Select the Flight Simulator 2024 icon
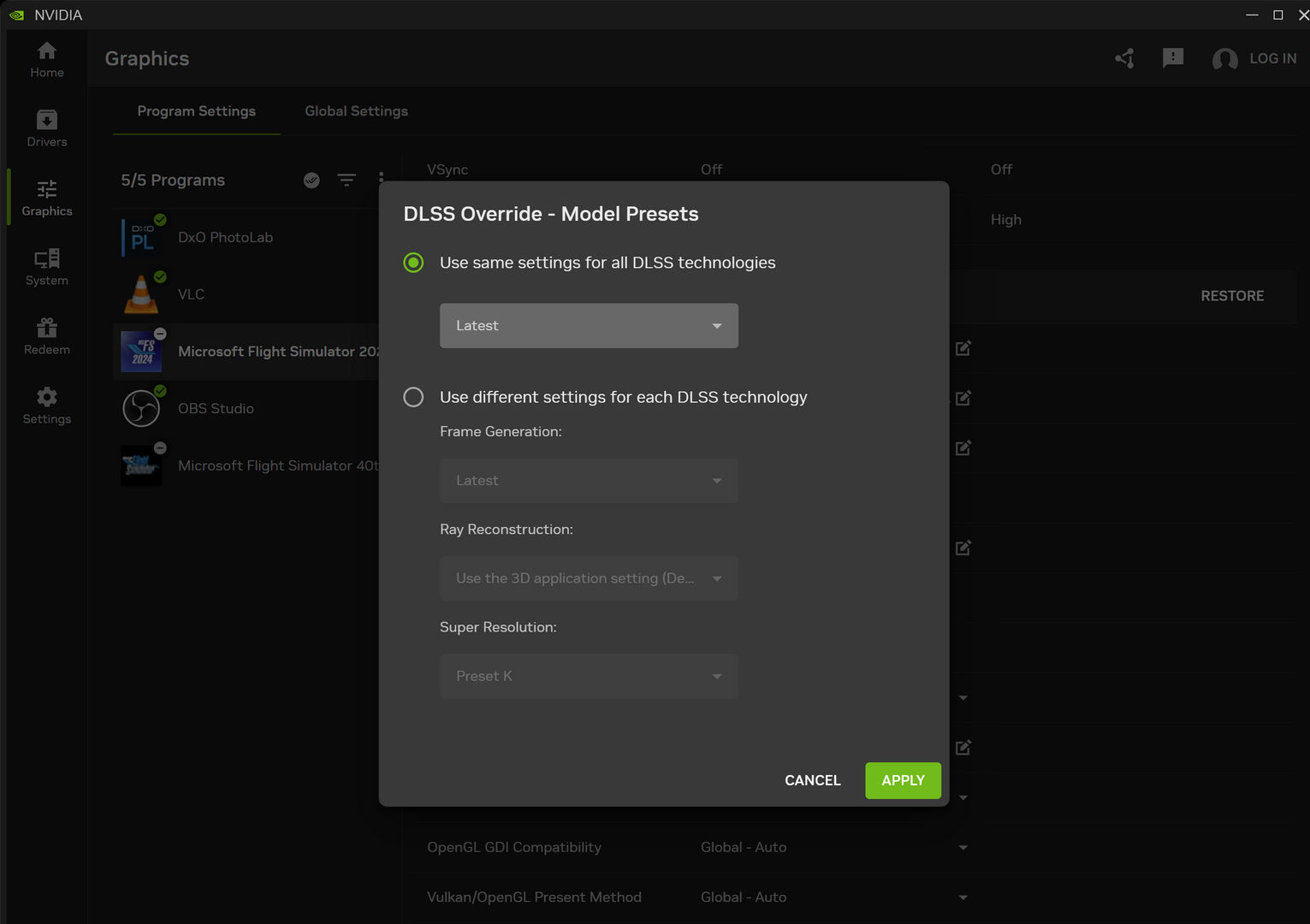This screenshot has height=924, width=1310. tap(142, 352)
